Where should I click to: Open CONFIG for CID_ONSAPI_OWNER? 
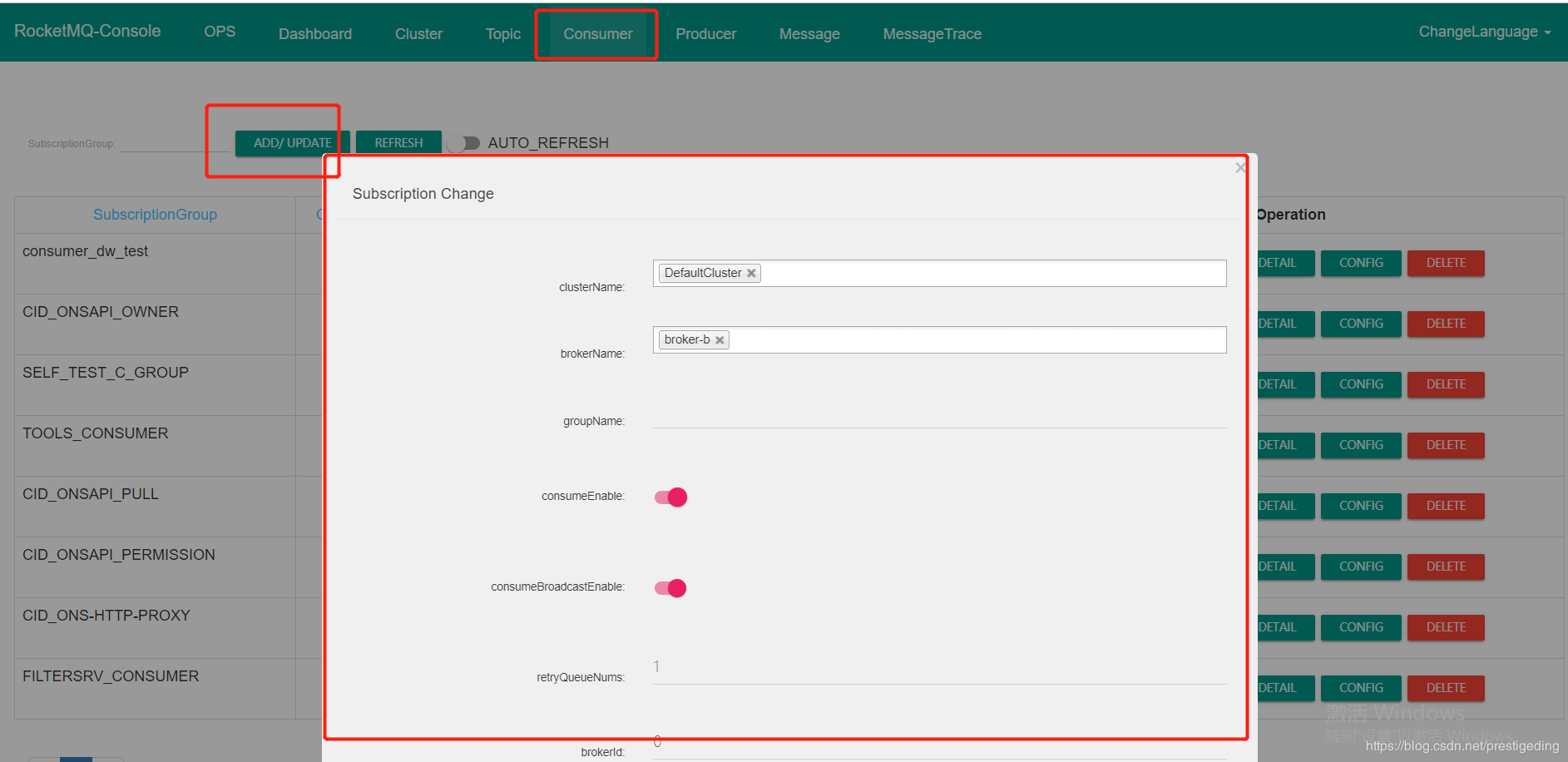click(x=1360, y=324)
